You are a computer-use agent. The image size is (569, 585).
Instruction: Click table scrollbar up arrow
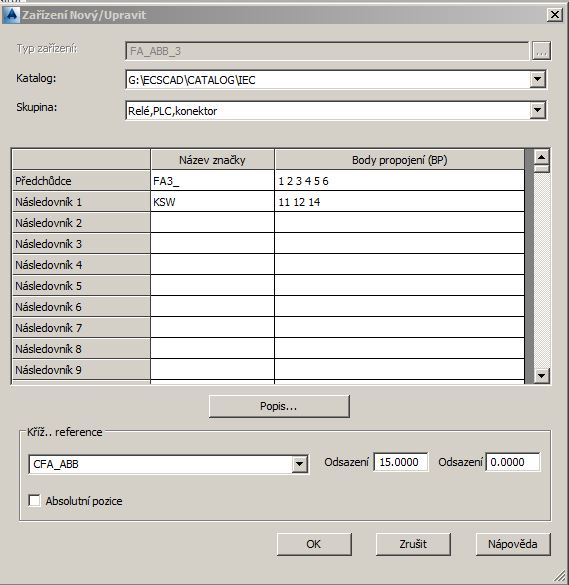click(x=541, y=157)
